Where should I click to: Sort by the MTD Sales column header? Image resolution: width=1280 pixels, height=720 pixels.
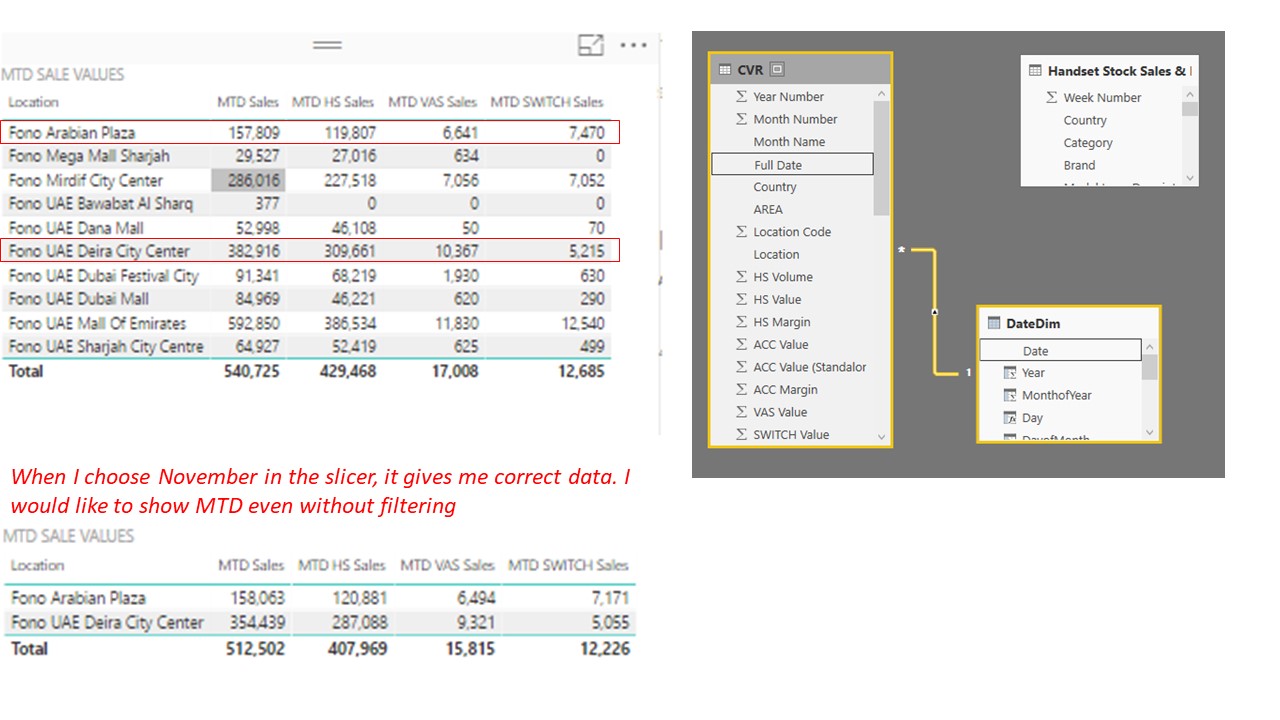pos(248,102)
